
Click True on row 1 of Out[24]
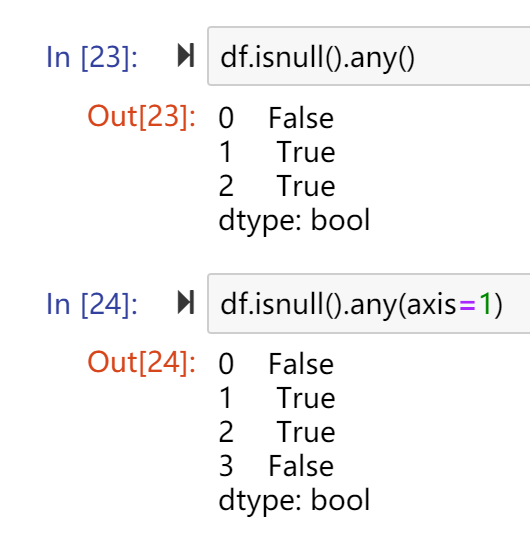[306, 398]
